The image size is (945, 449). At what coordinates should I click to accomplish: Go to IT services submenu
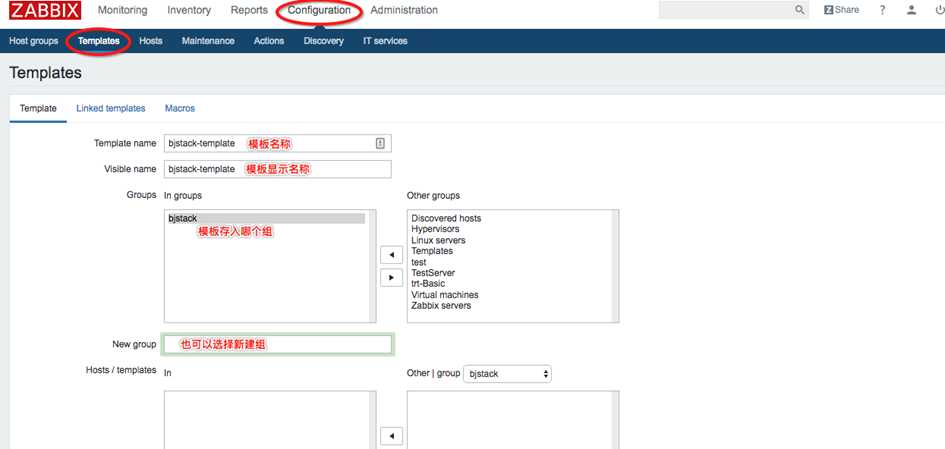point(385,41)
